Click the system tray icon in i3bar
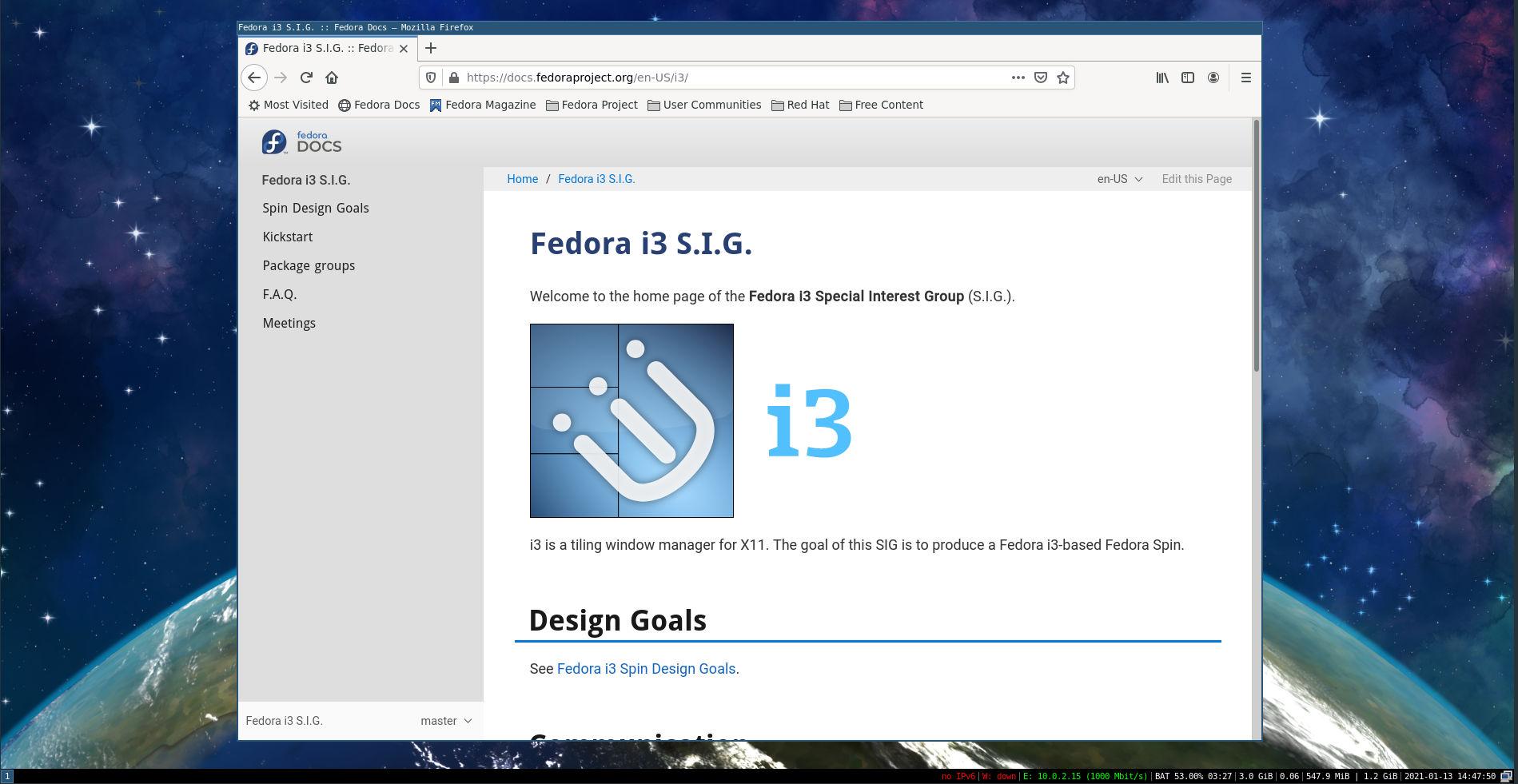The width and height of the screenshot is (1518, 784). (1509, 775)
